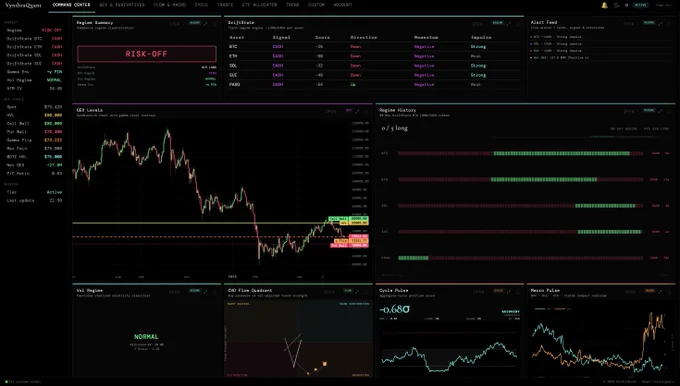Click the rightmost header icon in Regime Summary
The height and width of the screenshot is (386, 680).
pyautogui.click(x=215, y=24)
